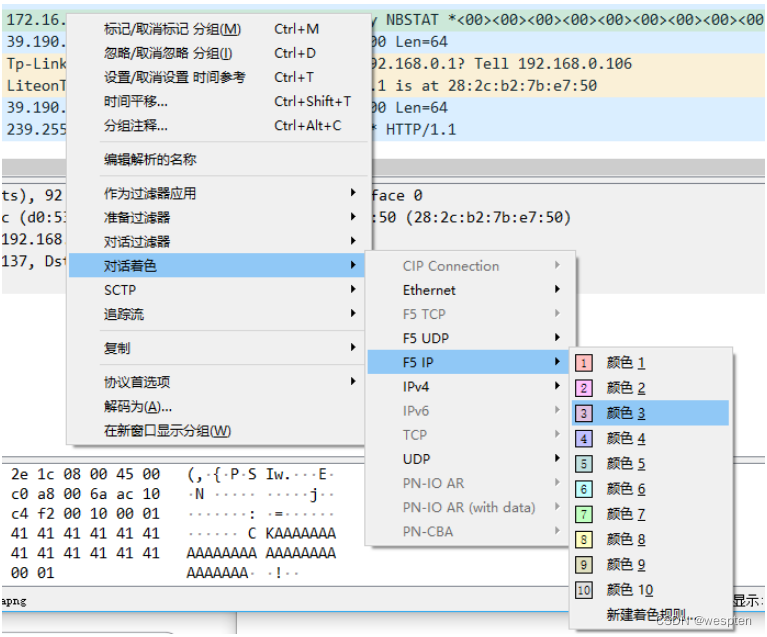This screenshot has height=637, width=767.
Task: Select the pink color 1 swatch
Action: point(584,363)
